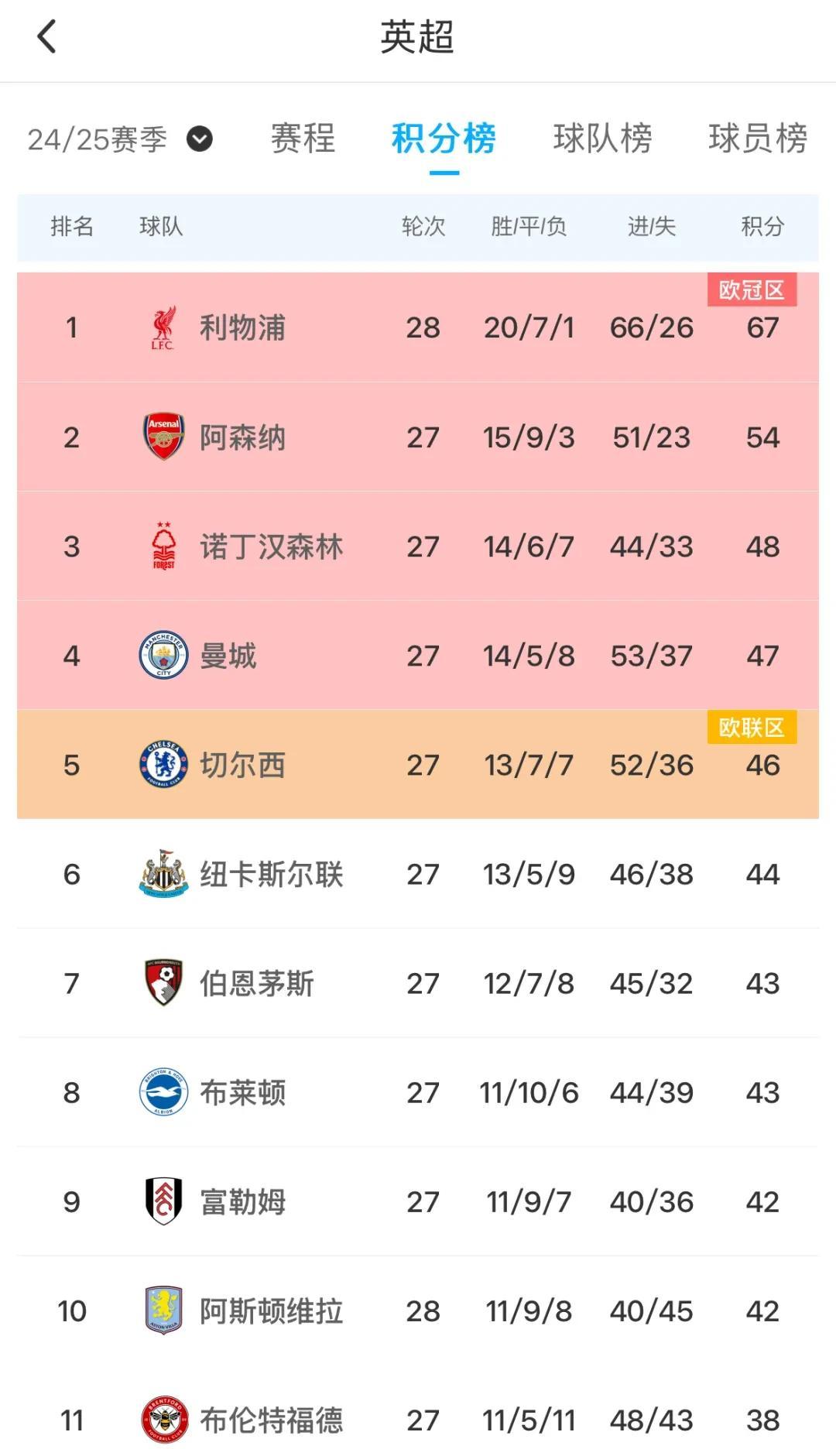Open the Fulham club crest
Viewport: 836px width, 1456px height.
tap(163, 1201)
